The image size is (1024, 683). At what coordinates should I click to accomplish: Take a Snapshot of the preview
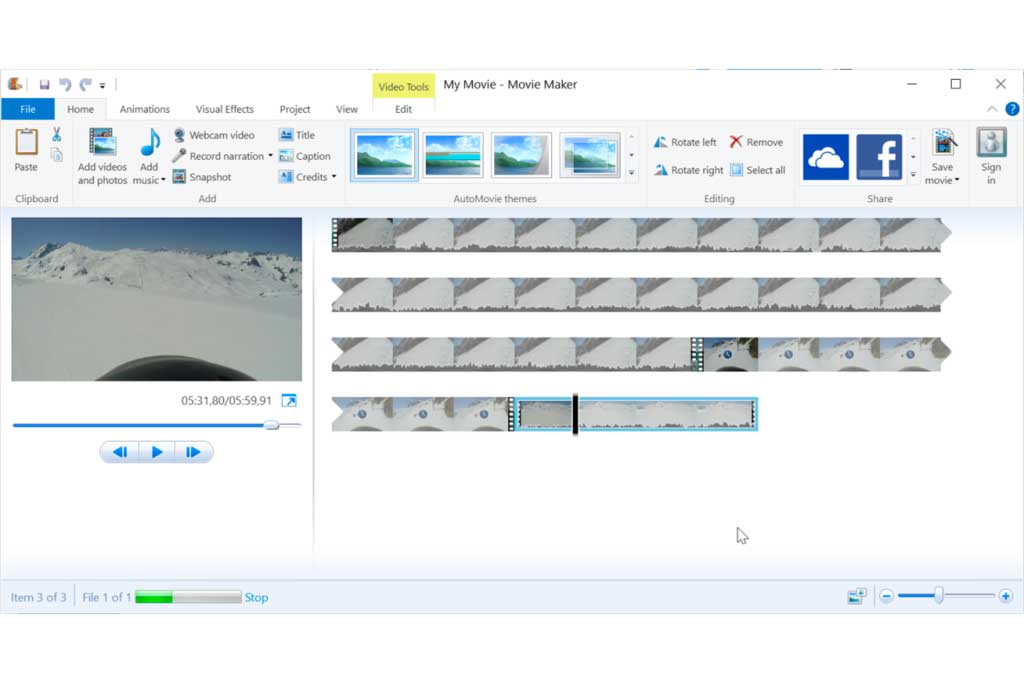pos(179,177)
